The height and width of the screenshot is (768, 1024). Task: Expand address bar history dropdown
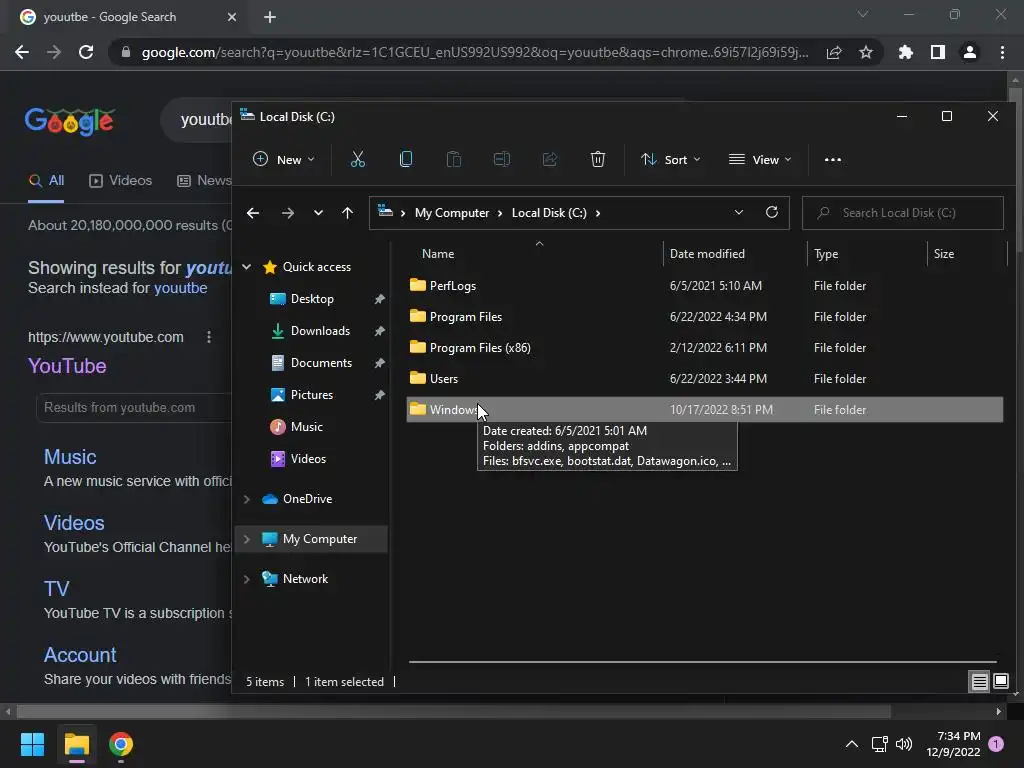pos(739,212)
